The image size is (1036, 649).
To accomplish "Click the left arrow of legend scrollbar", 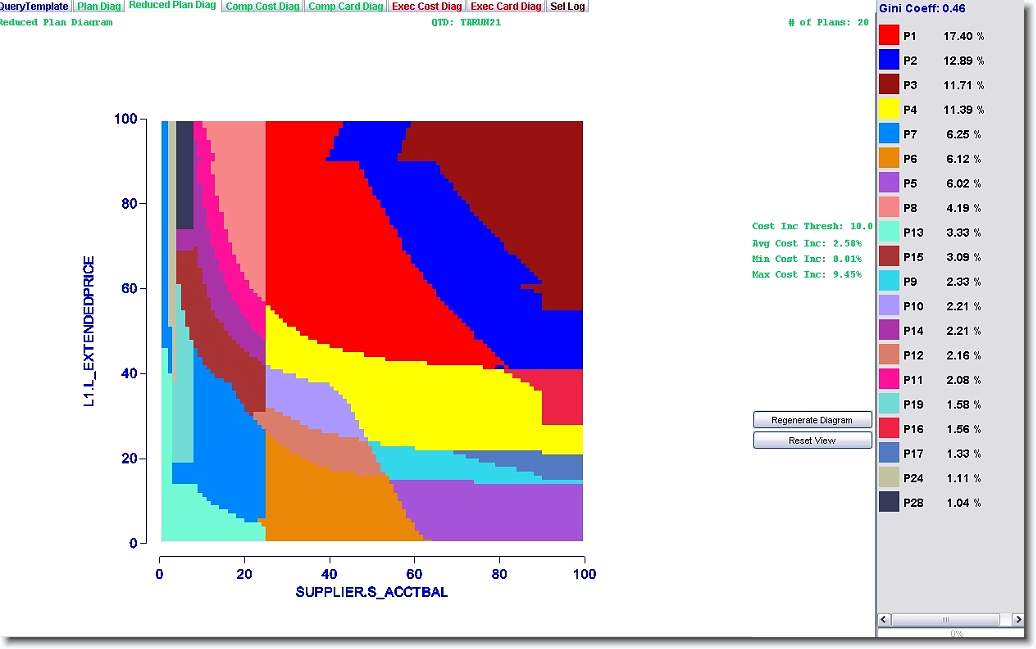I will [x=884, y=620].
